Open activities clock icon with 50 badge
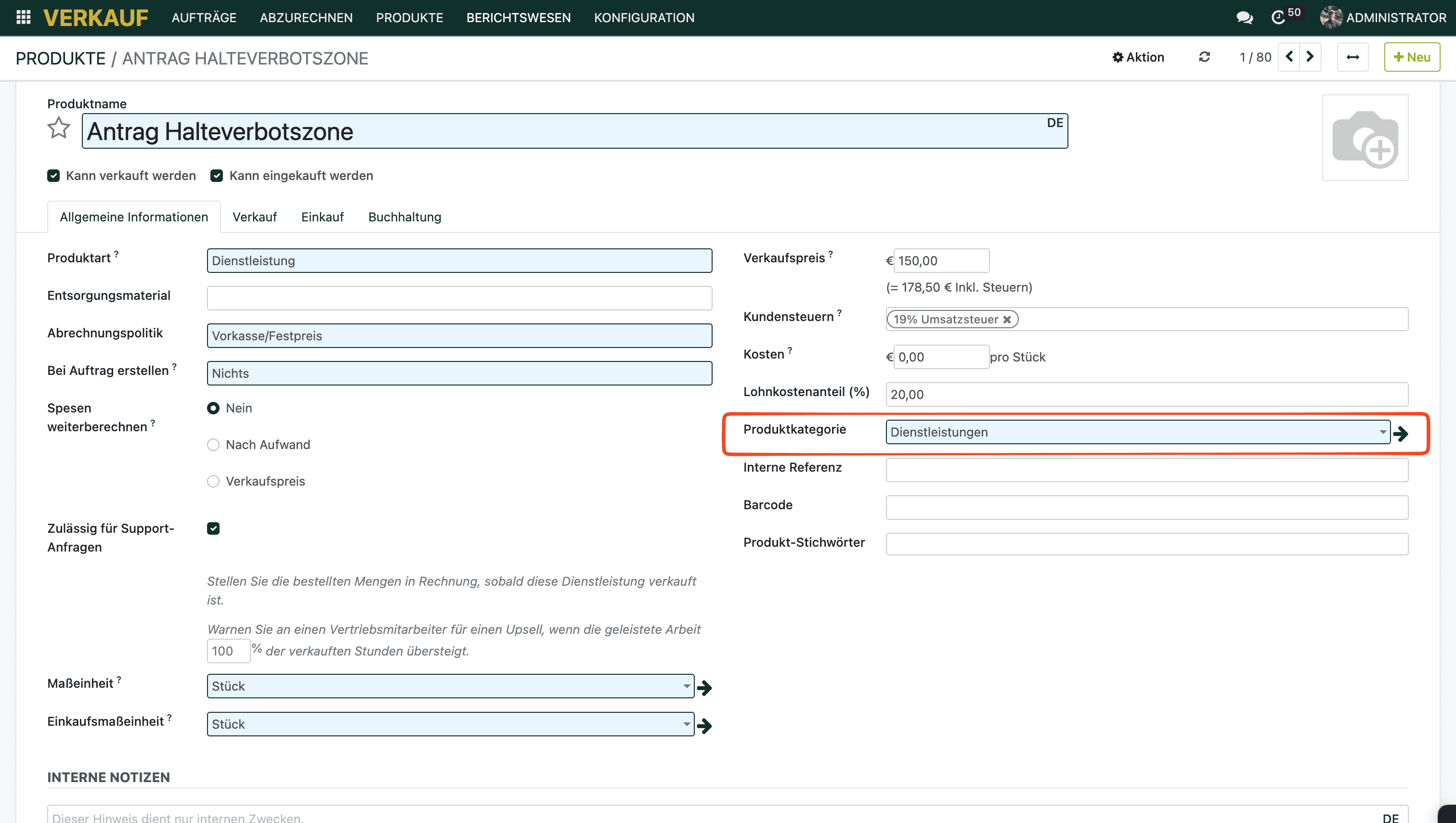The height and width of the screenshot is (823, 1456). [x=1279, y=17]
